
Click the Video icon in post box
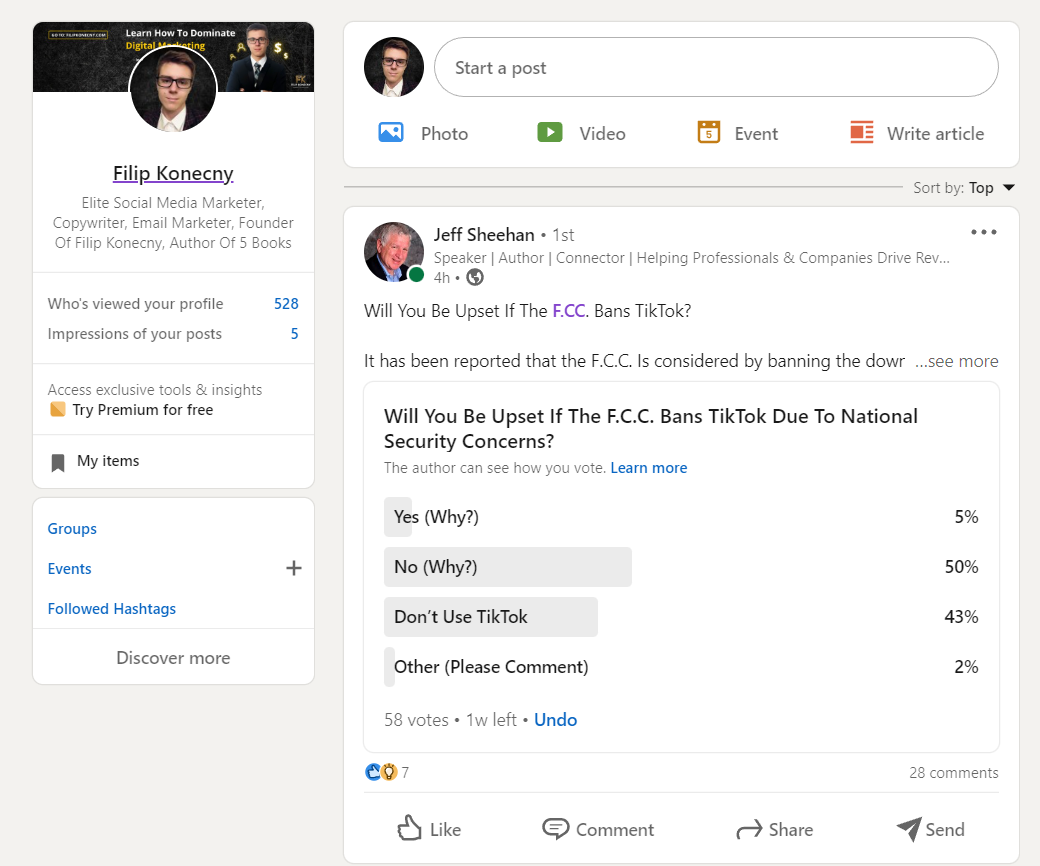tap(550, 132)
